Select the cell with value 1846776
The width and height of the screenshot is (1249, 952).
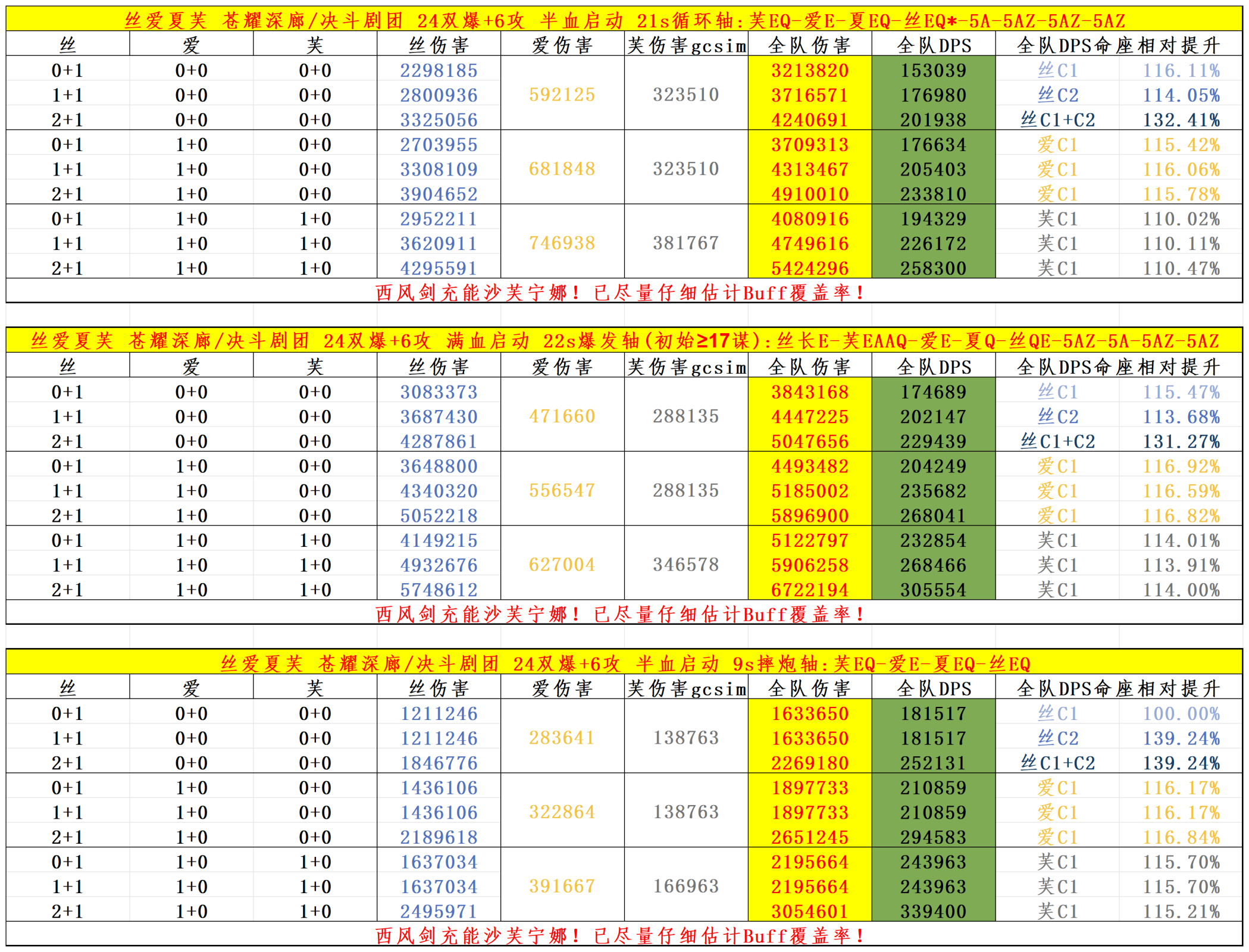[x=439, y=763]
